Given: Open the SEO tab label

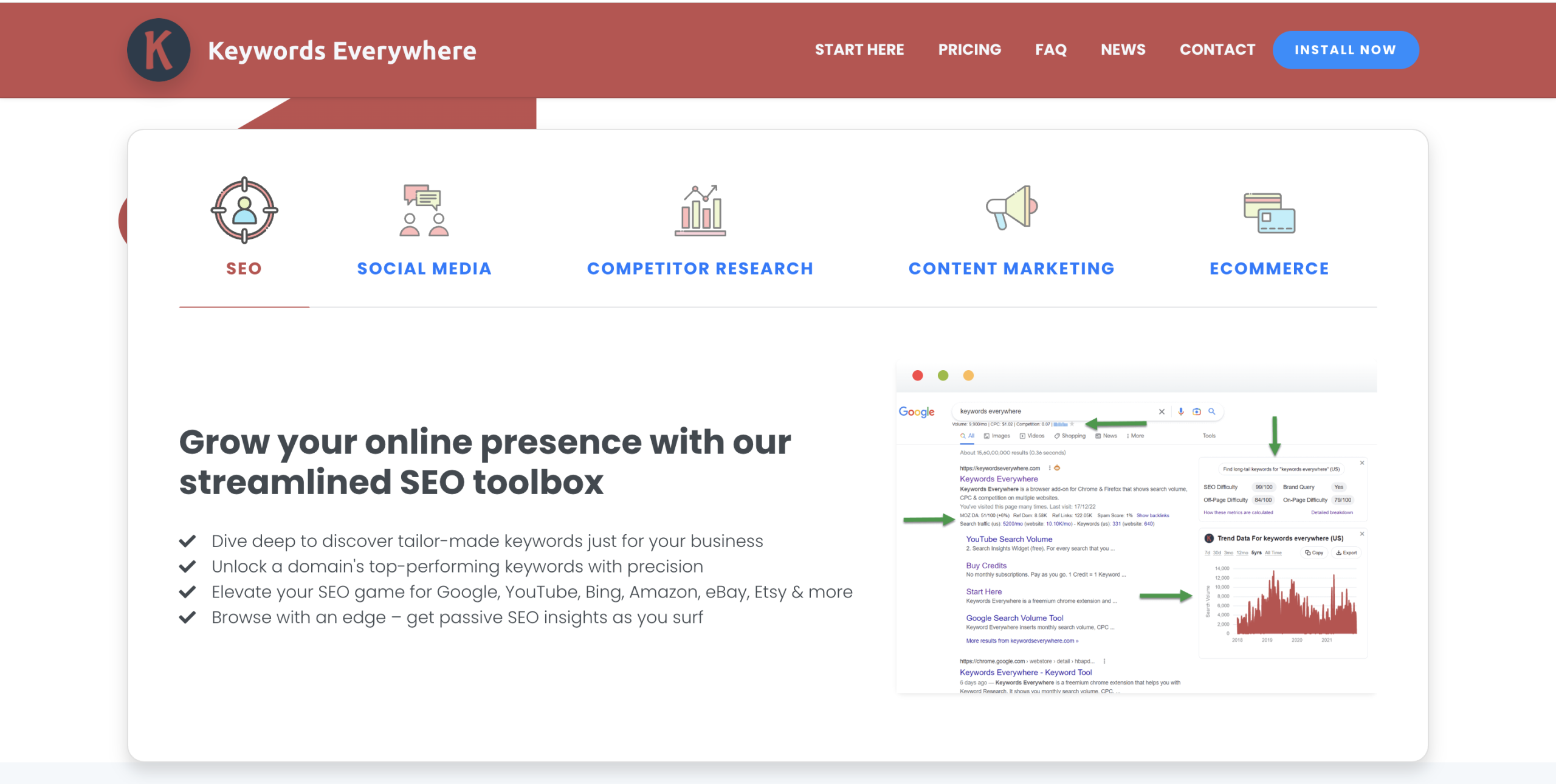Looking at the screenshot, I should click(x=244, y=269).
